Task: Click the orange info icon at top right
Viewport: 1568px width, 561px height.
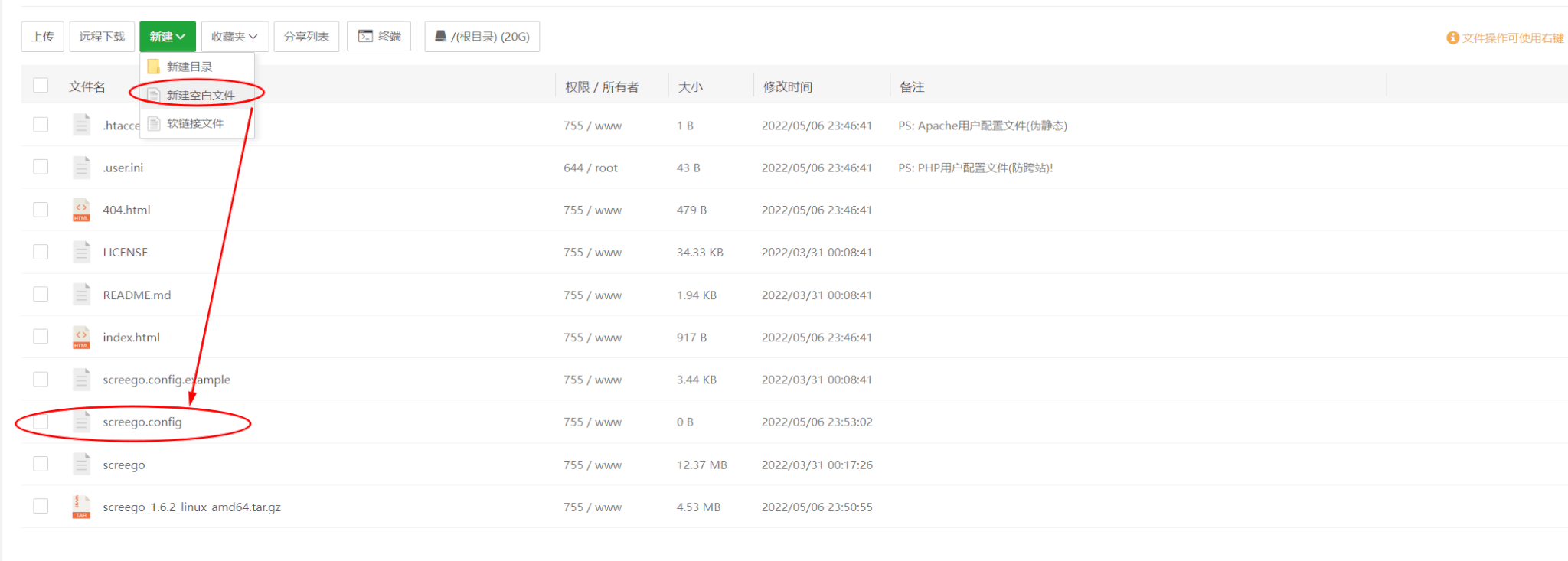Action: [x=1452, y=38]
